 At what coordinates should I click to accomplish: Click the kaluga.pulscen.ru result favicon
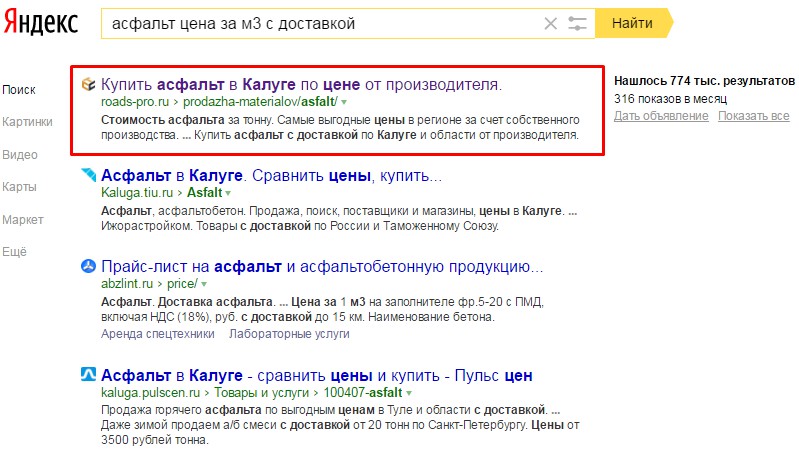tap(89, 374)
